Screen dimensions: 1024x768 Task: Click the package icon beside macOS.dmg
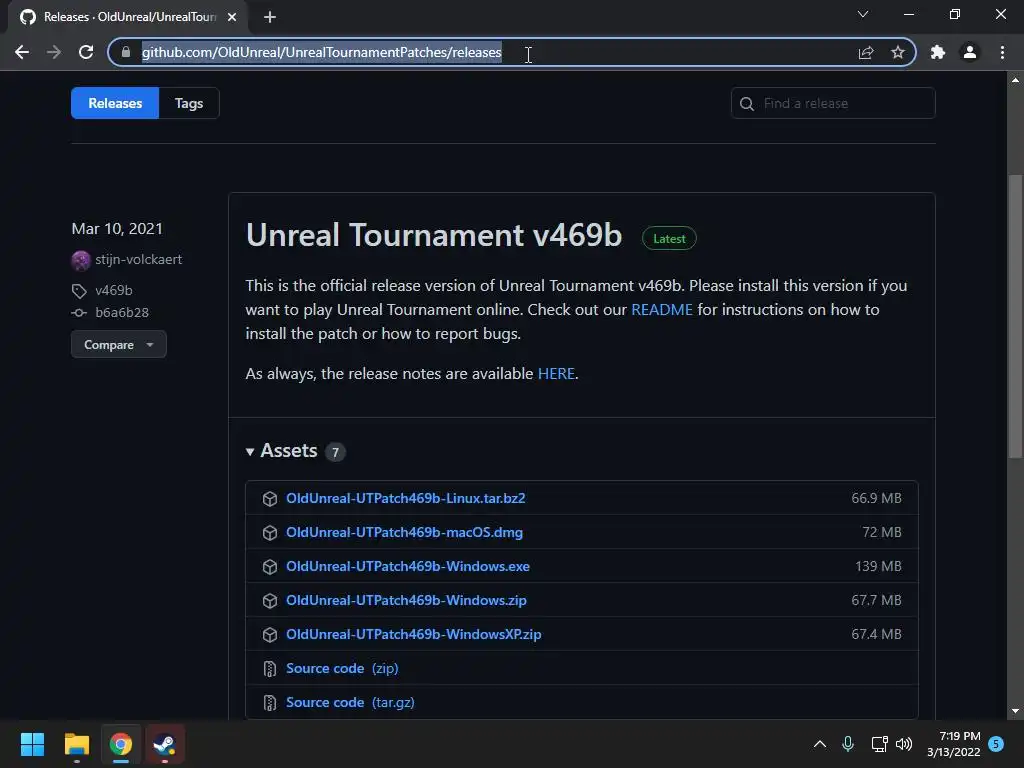pyautogui.click(x=270, y=533)
